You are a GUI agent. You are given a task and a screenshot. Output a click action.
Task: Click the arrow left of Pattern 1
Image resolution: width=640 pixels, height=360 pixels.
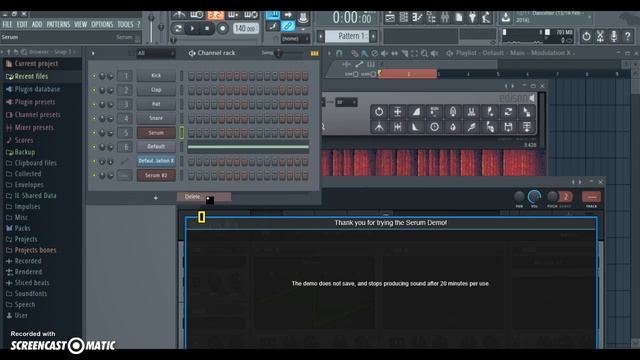321,36
